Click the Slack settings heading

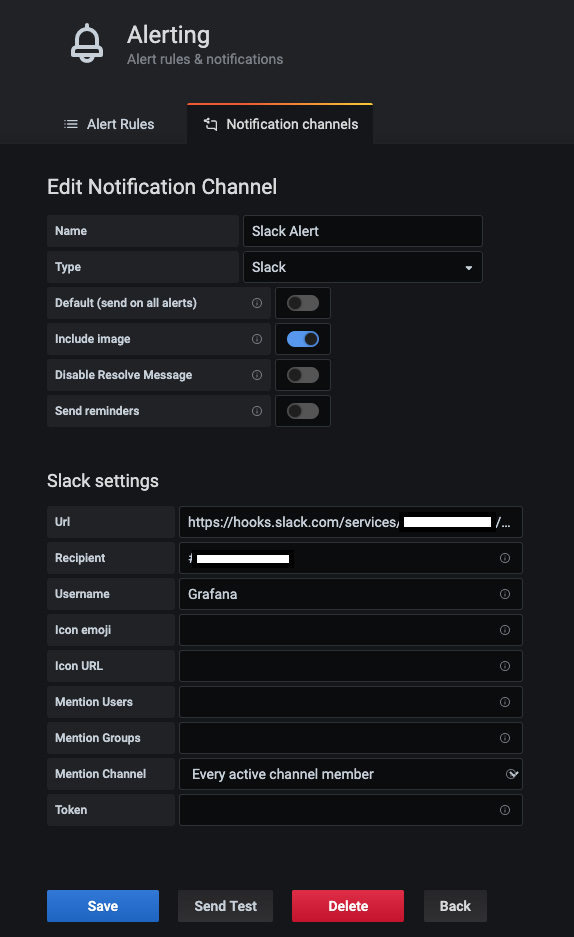[x=103, y=481]
